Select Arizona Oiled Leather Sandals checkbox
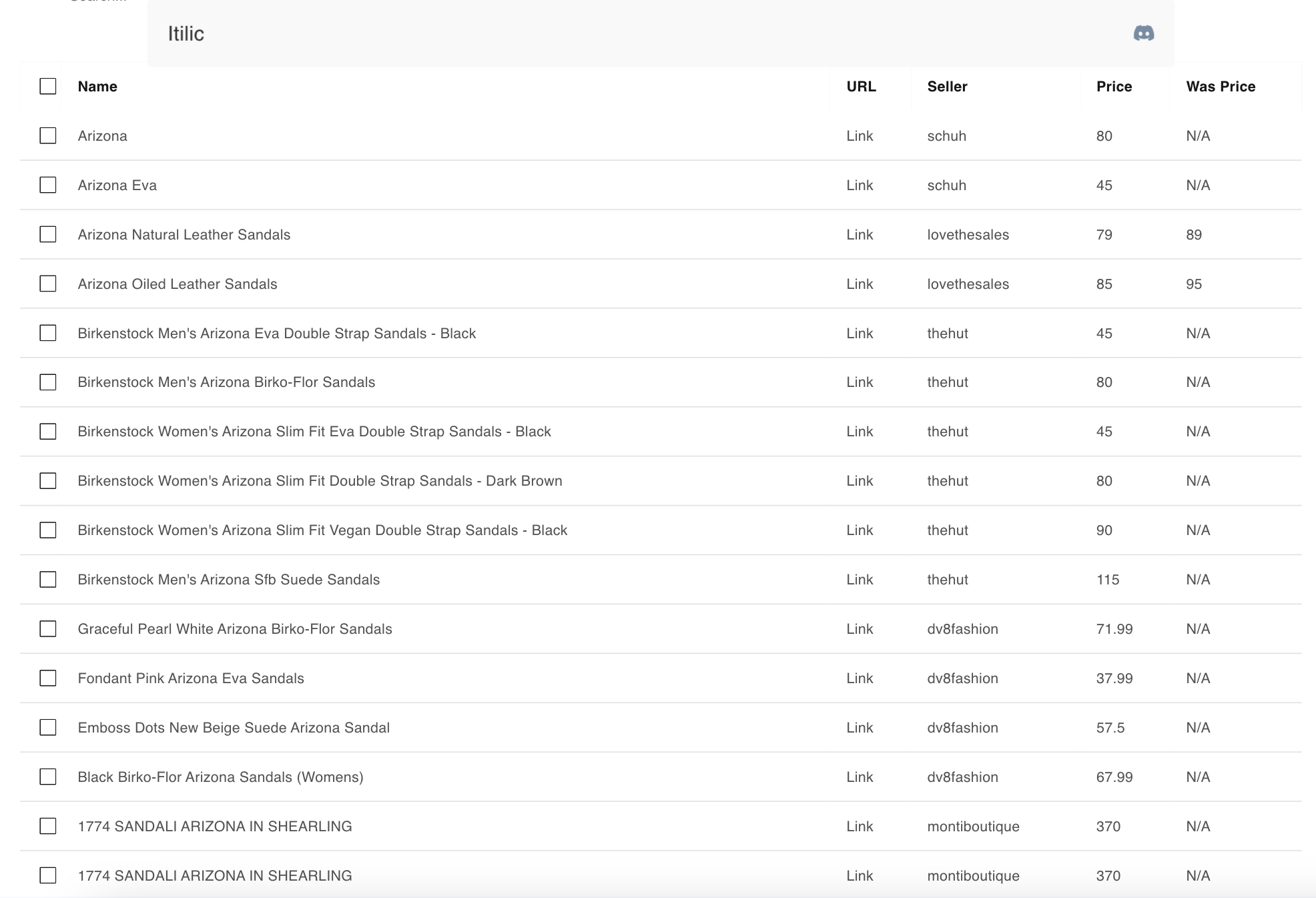Viewport: 1316px width, 898px height. click(48, 284)
